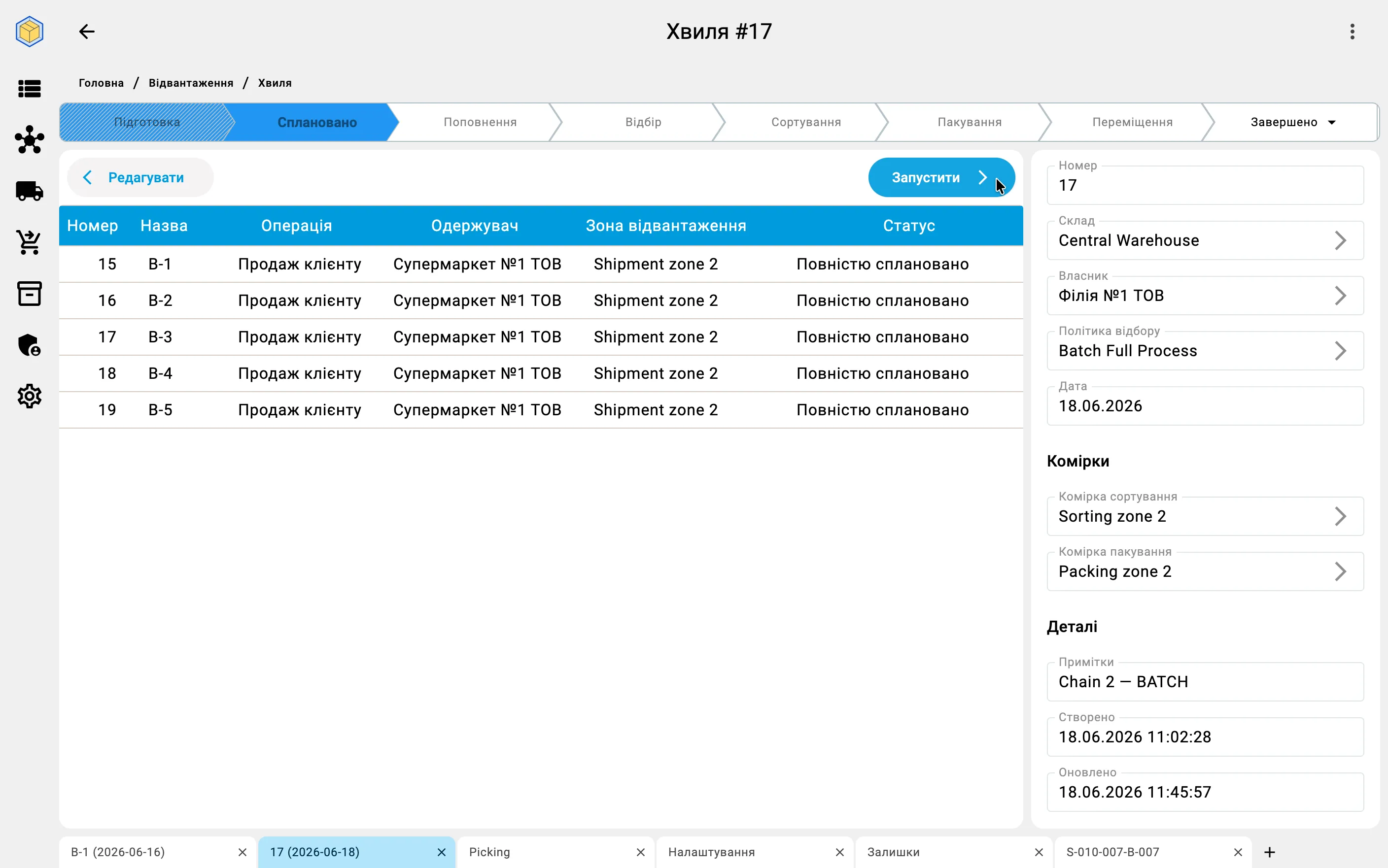Click the Дата field showing 18.06.2026

[x=1205, y=406]
